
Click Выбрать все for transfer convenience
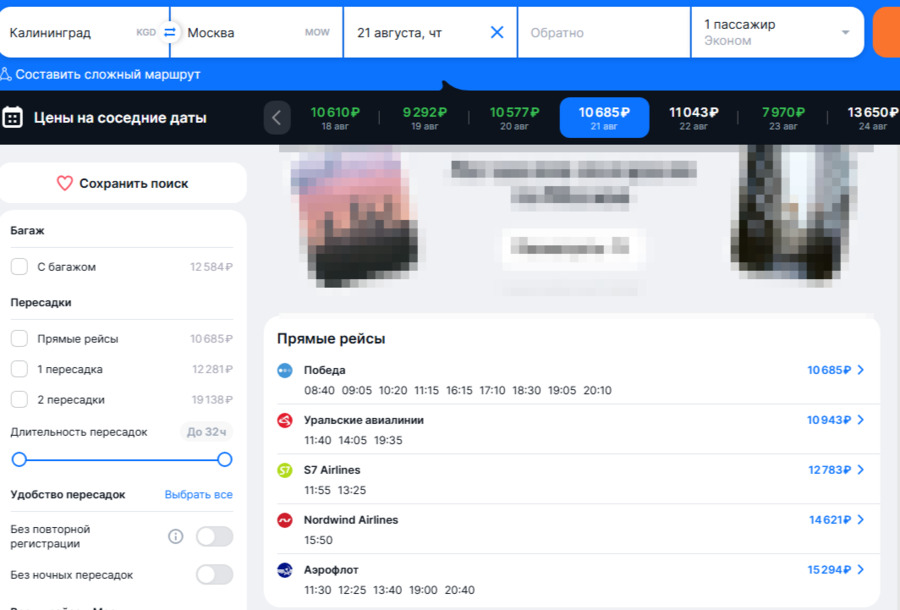pos(198,494)
